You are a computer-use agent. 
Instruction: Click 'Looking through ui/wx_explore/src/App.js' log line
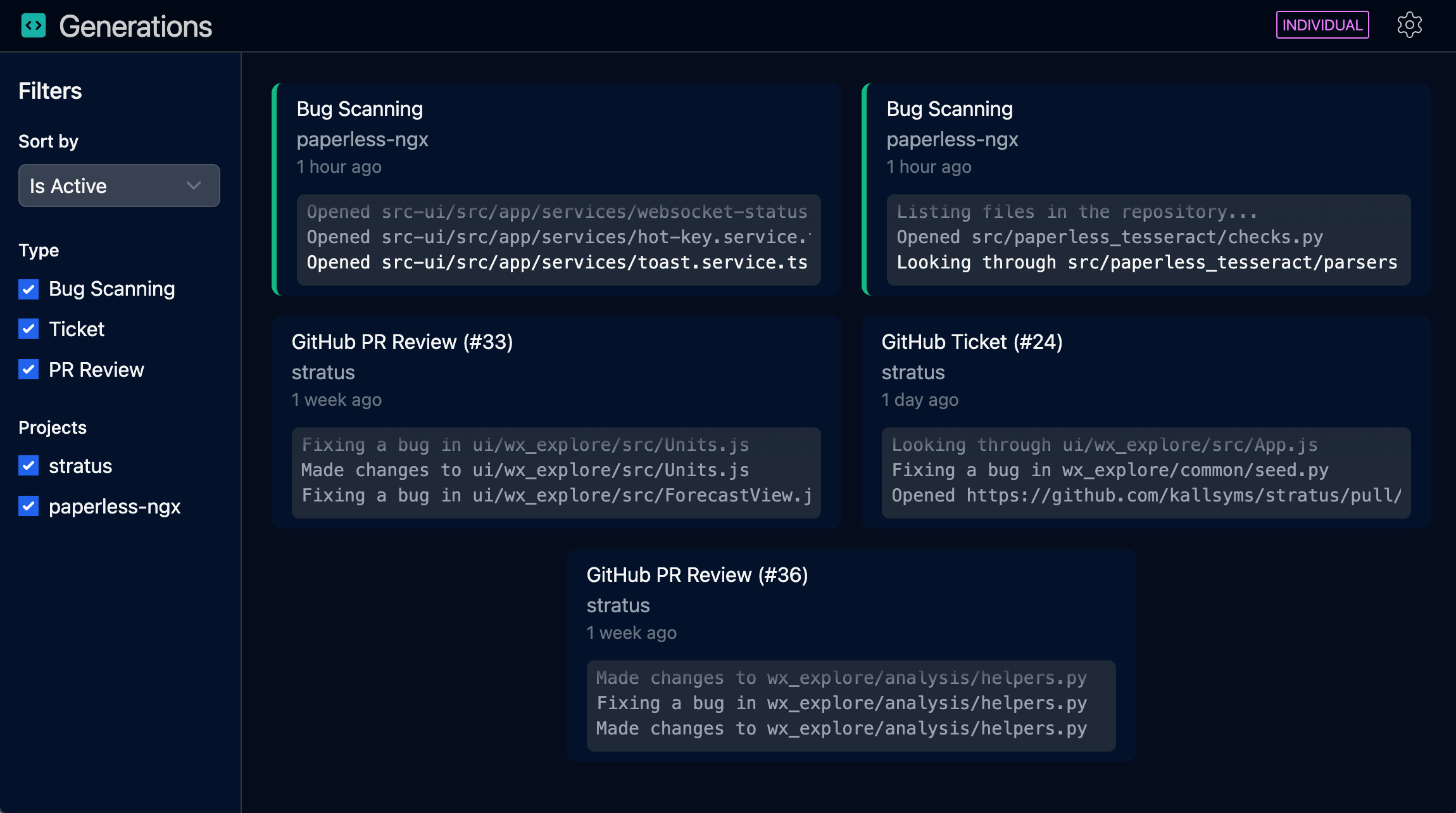(x=1105, y=444)
